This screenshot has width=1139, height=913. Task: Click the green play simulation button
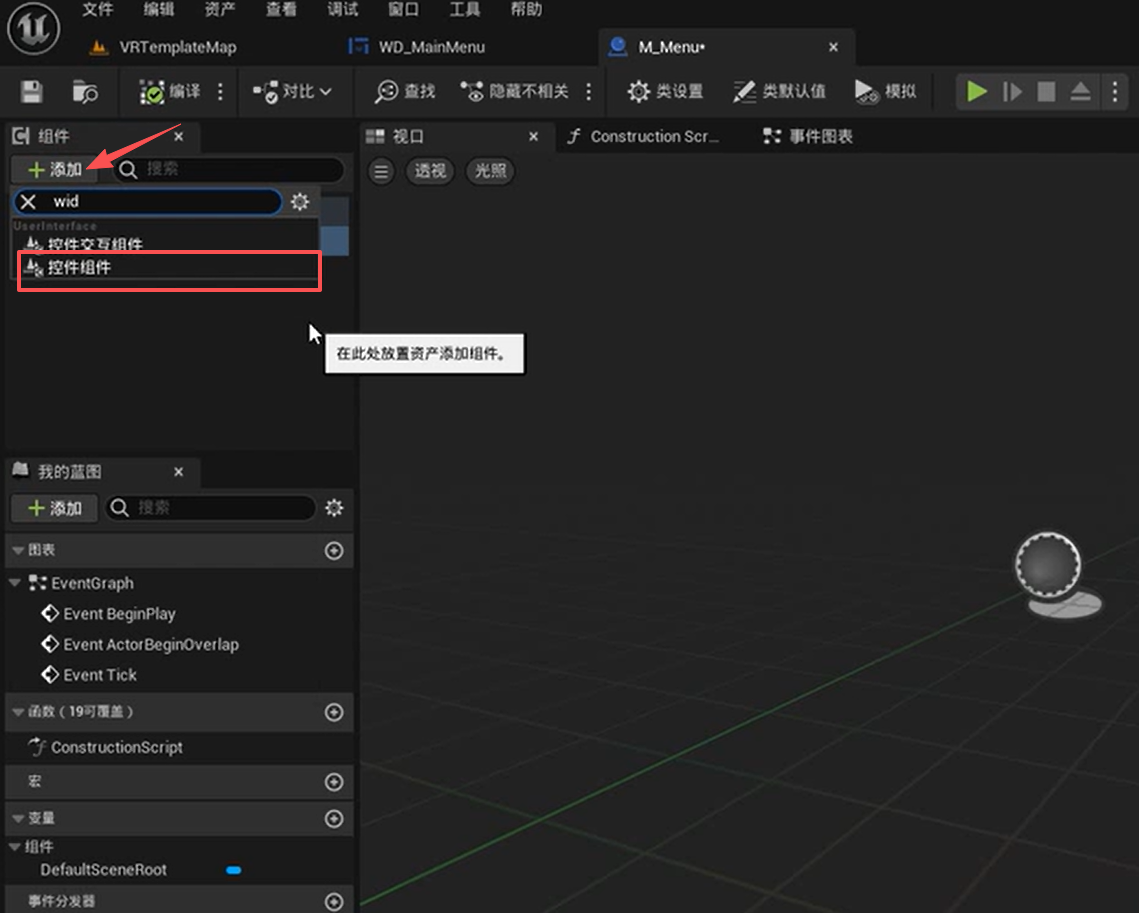[976, 92]
